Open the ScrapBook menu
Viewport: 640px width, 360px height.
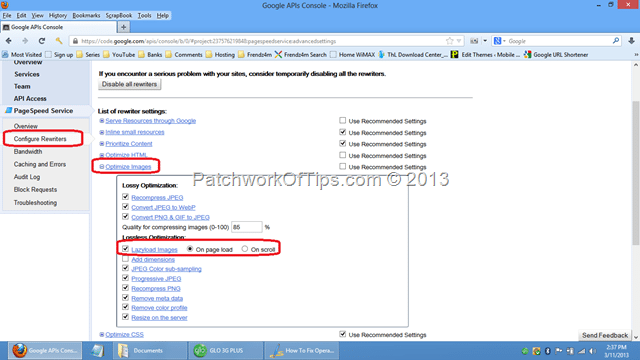119,16
